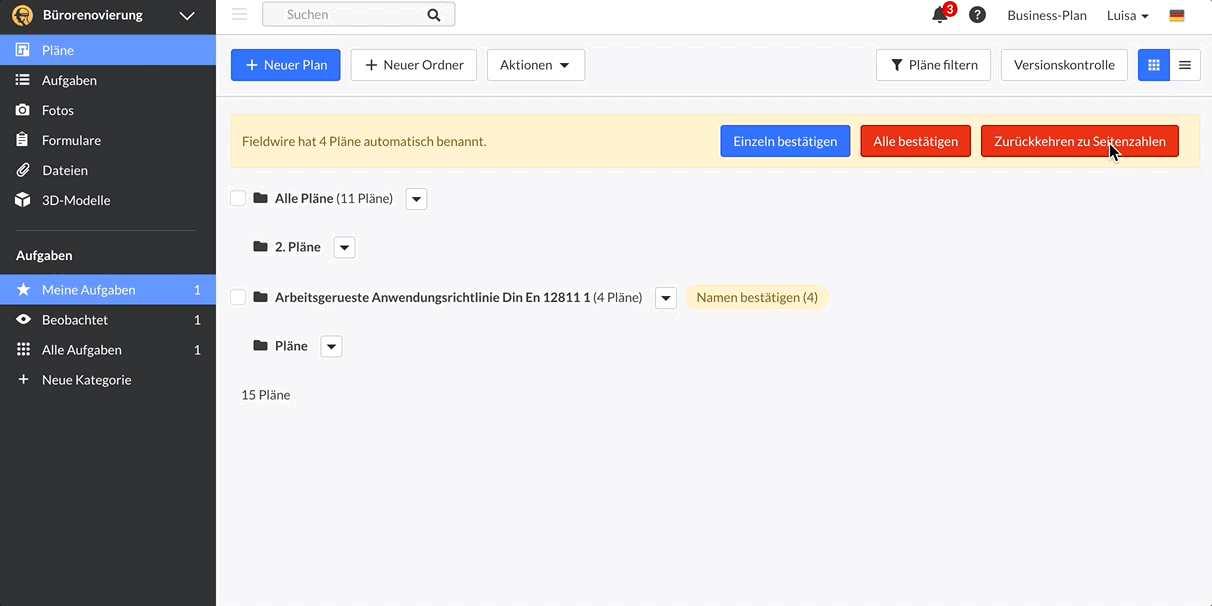This screenshot has height=606, width=1212.
Task: Click the Neuer Ordner button
Action: tap(414, 65)
